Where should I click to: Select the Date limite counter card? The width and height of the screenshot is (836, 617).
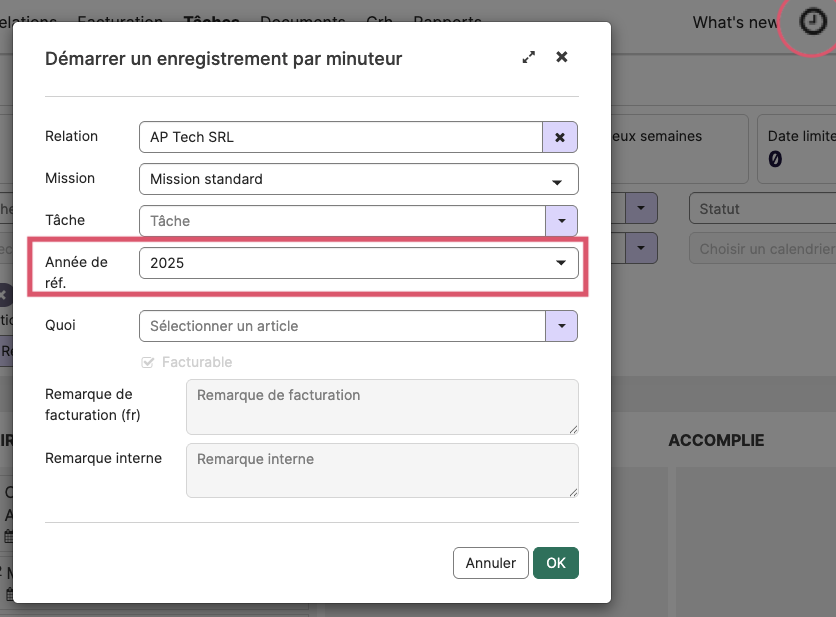[797, 149]
